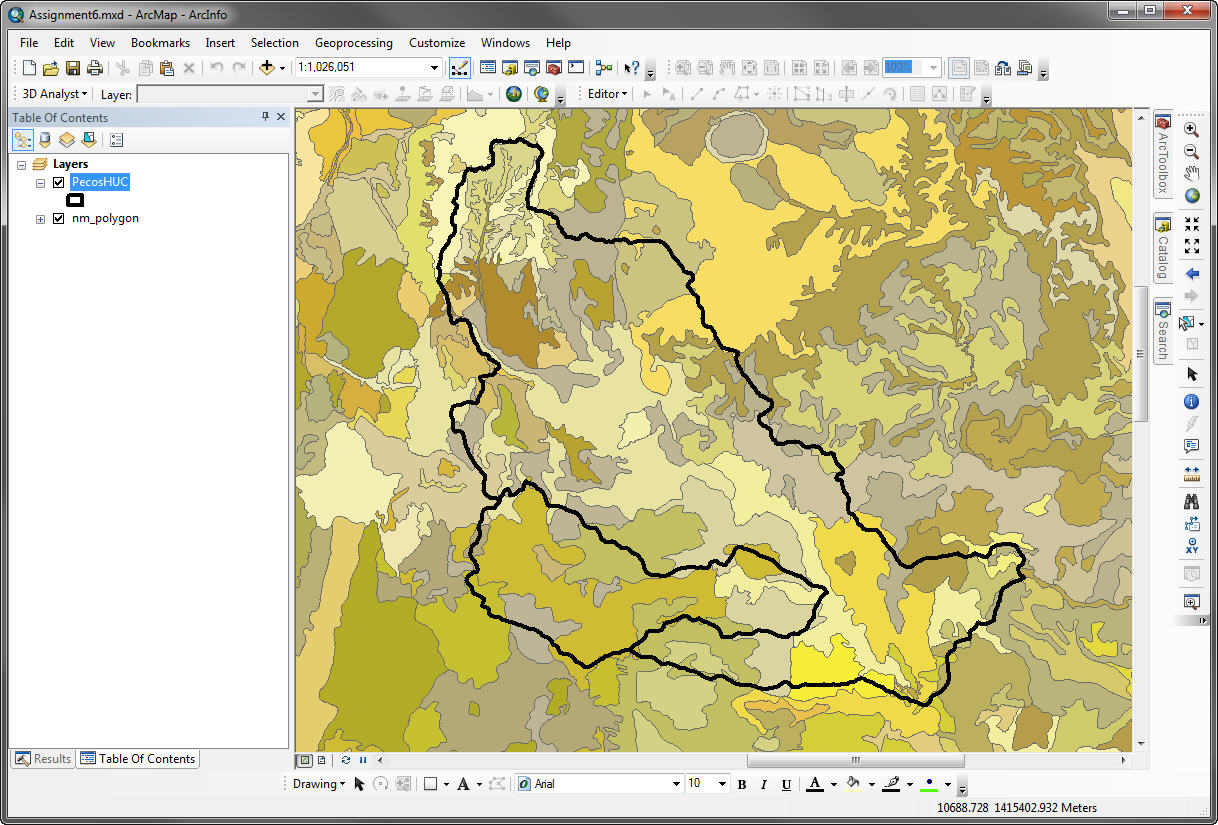
Task: Uncheck the nm_polygon layer visibility
Action: [58, 218]
